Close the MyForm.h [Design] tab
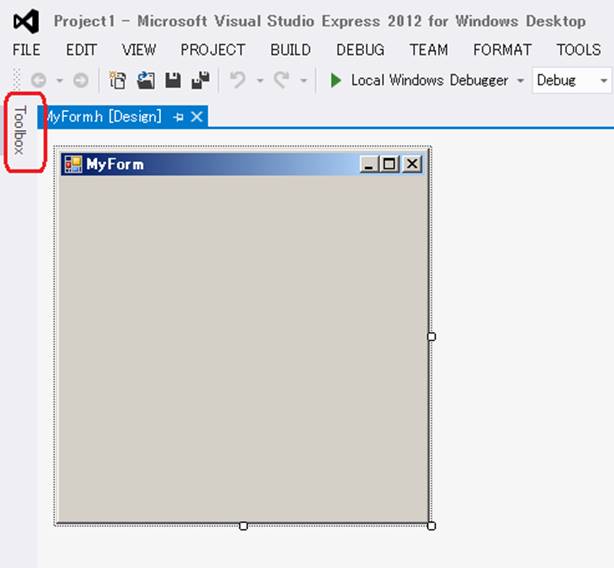Viewport: 614px width, 568px height. tap(197, 117)
